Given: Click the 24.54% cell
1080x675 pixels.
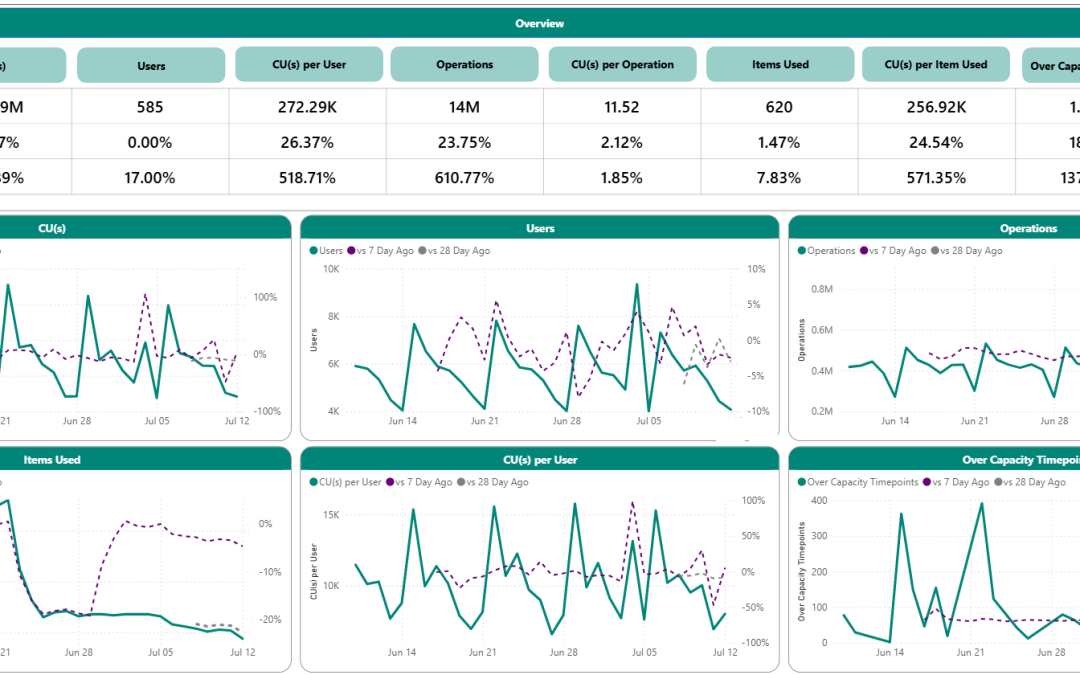Looking at the screenshot, I should pos(936,143).
